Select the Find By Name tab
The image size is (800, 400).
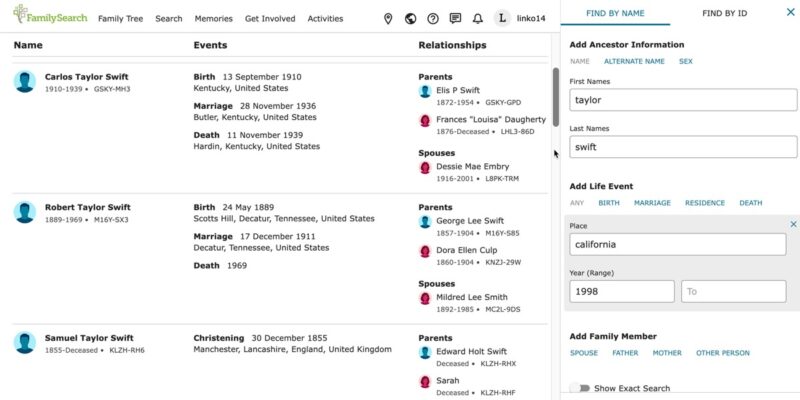pyautogui.click(x=615, y=12)
